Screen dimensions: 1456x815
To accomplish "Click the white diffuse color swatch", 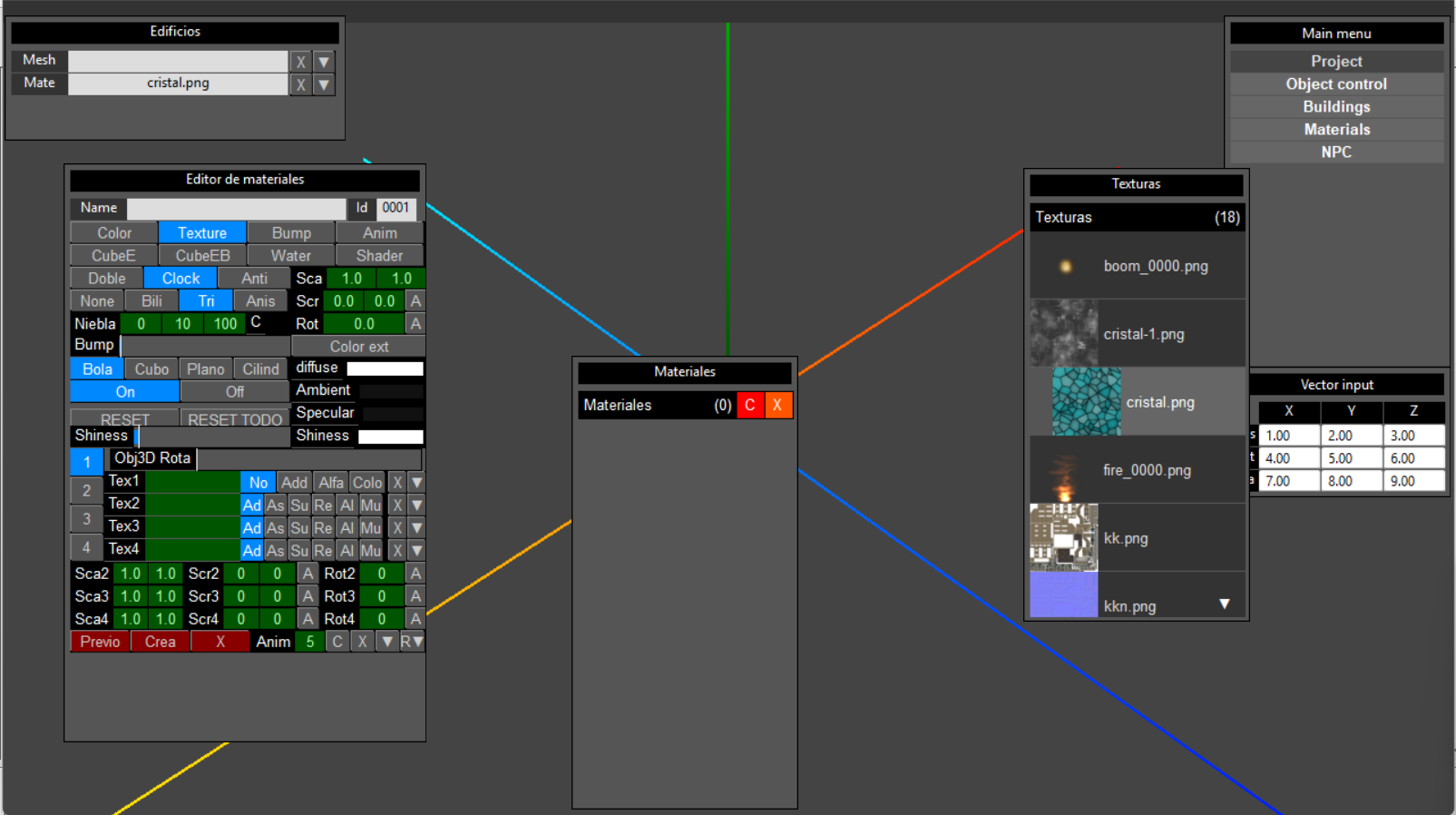I will (385, 368).
